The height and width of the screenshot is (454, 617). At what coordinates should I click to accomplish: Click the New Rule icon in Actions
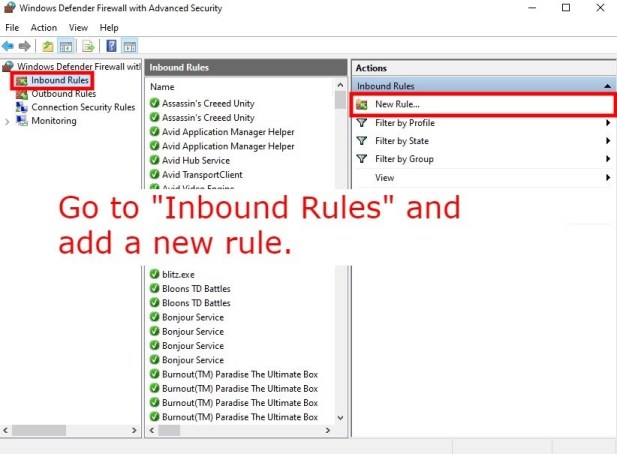(362, 105)
